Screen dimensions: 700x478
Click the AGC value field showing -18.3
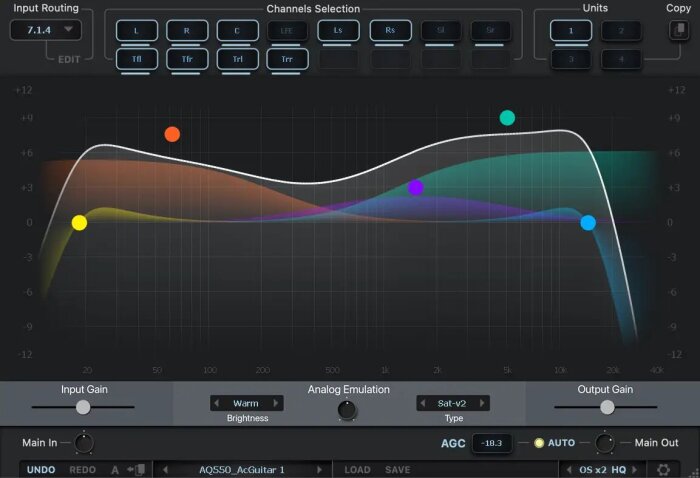coord(492,443)
